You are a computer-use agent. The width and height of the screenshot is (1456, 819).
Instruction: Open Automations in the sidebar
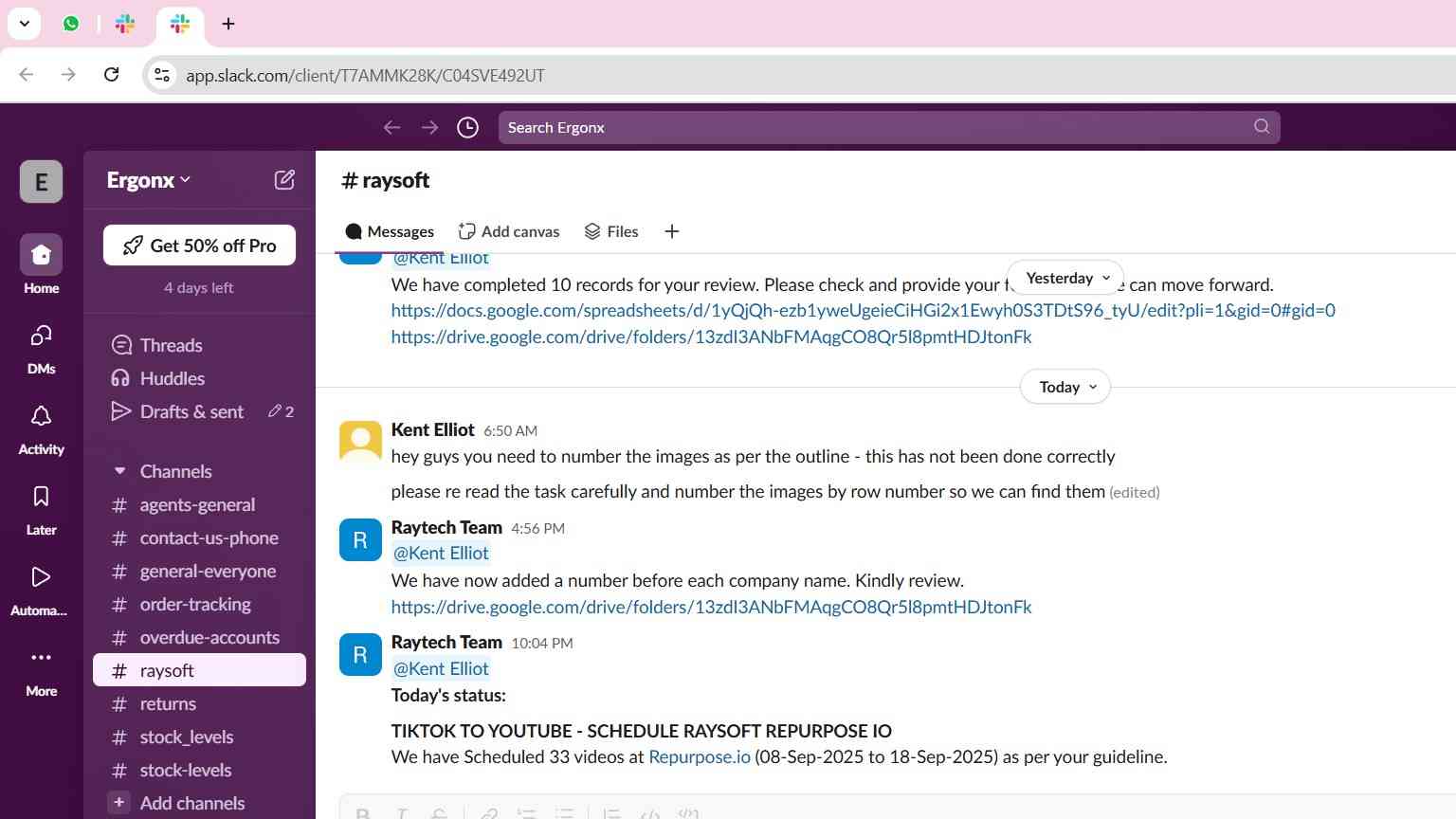41,590
